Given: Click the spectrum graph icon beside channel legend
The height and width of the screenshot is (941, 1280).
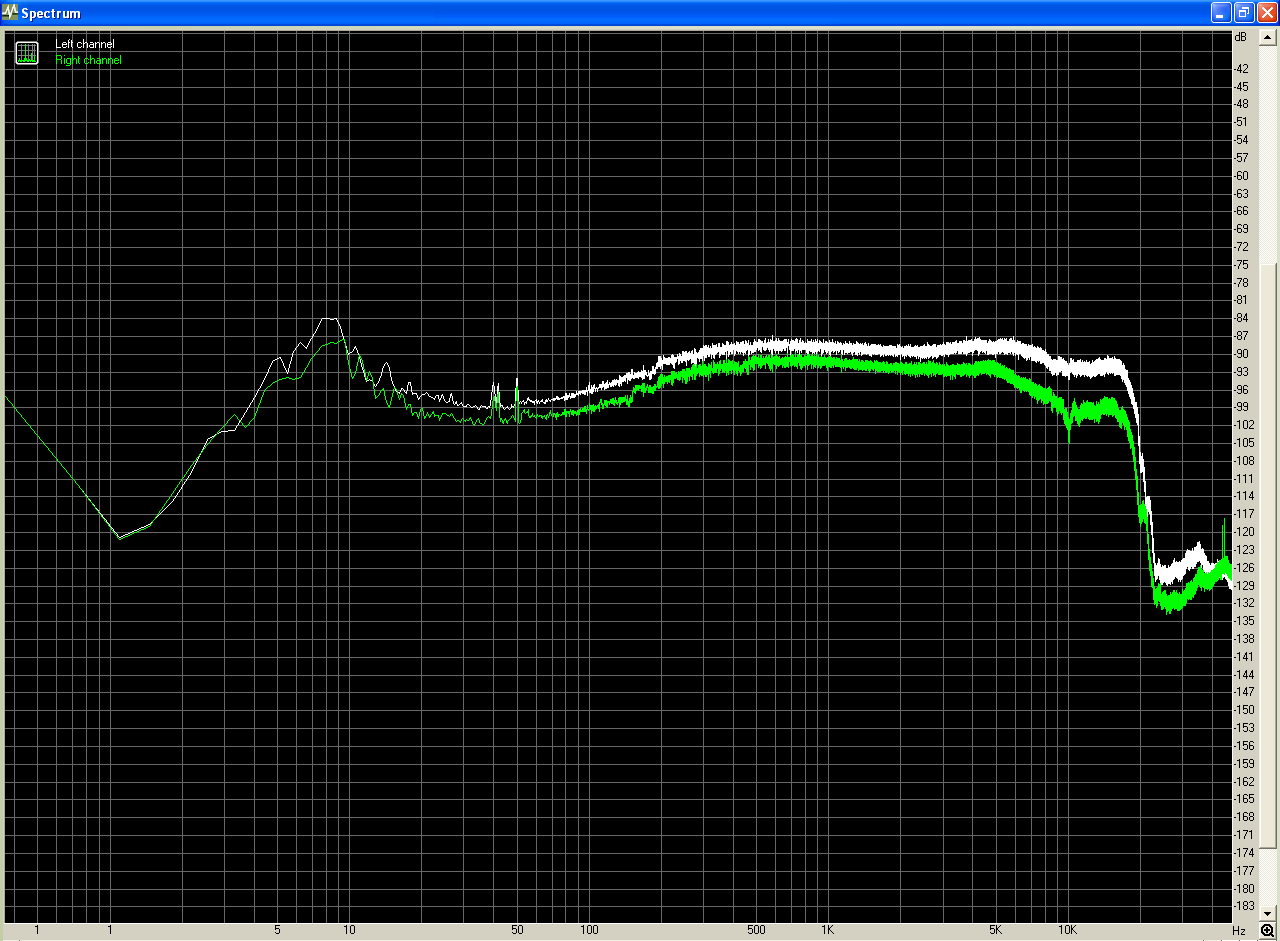Looking at the screenshot, I should [x=27, y=53].
